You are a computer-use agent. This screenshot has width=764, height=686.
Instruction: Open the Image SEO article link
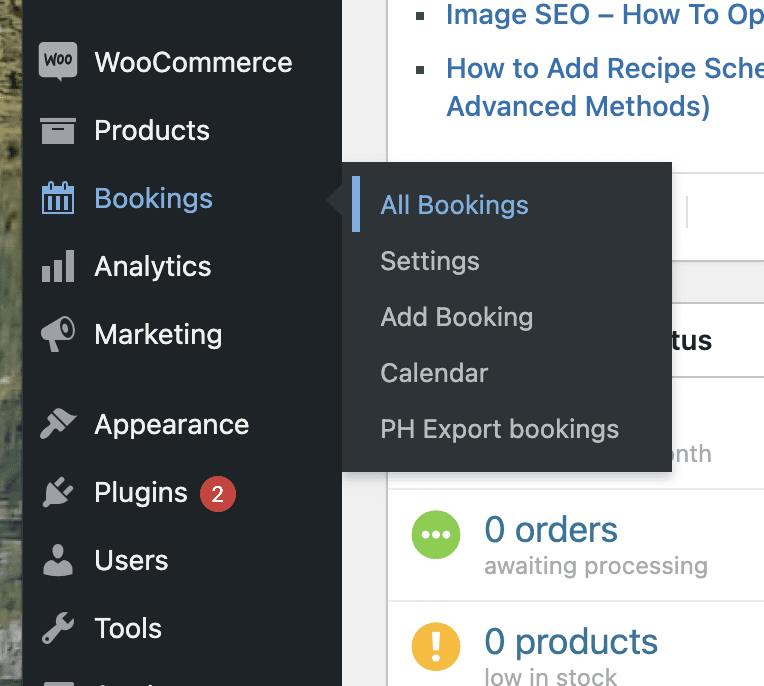pos(605,15)
